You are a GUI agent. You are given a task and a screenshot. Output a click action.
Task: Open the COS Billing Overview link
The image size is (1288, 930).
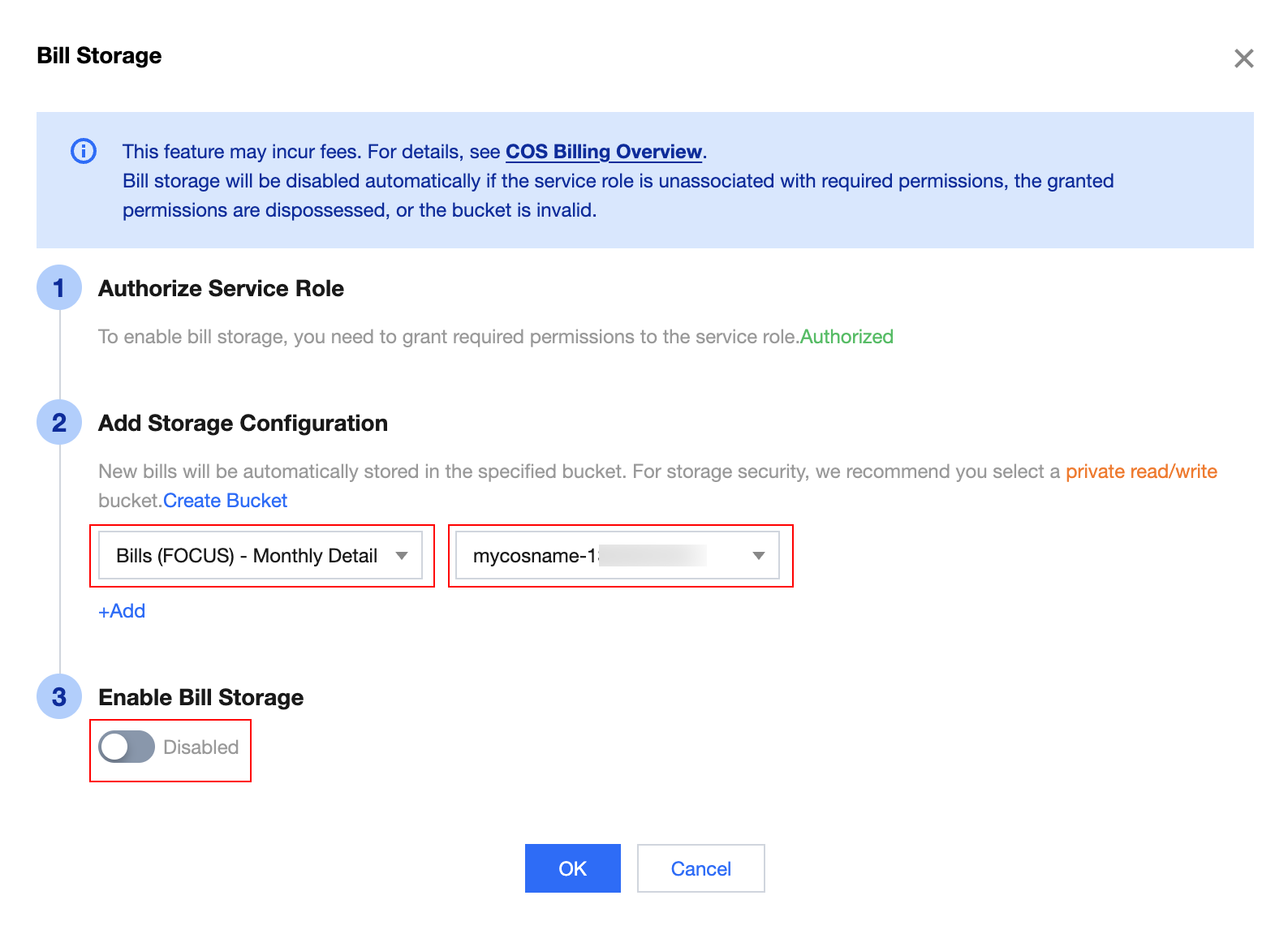(x=603, y=152)
